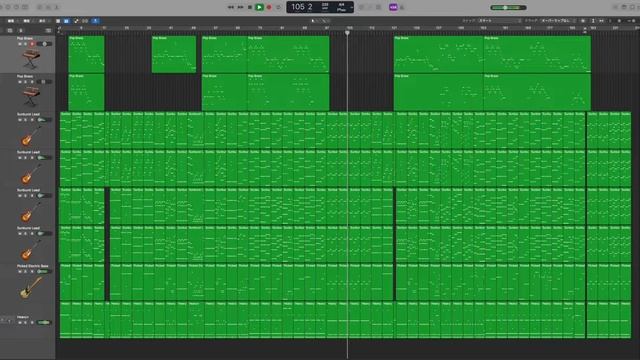Image resolution: width=640 pixels, height=360 pixels.
Task: Toggle the metronome click button
Action: click(x=402, y=7)
